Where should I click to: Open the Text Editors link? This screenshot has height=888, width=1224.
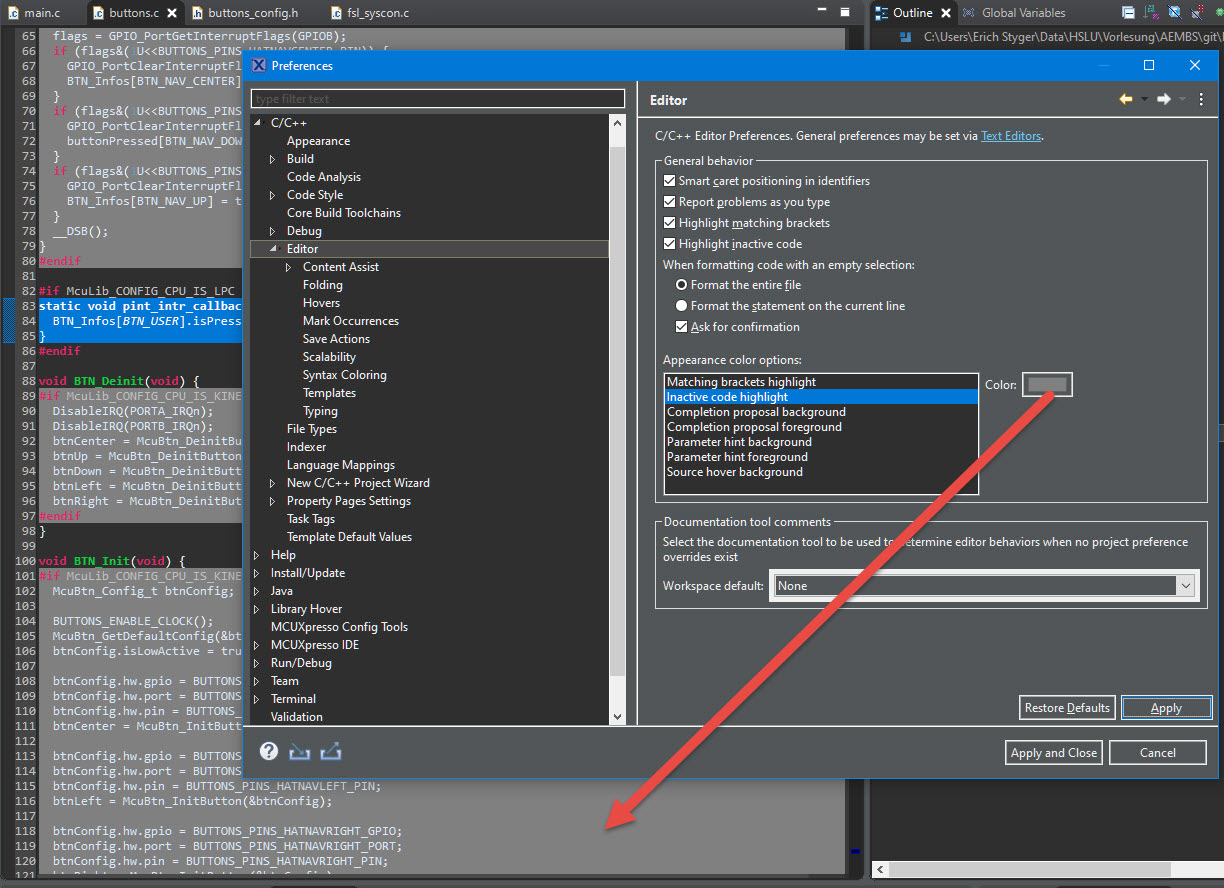[x=1011, y=136]
